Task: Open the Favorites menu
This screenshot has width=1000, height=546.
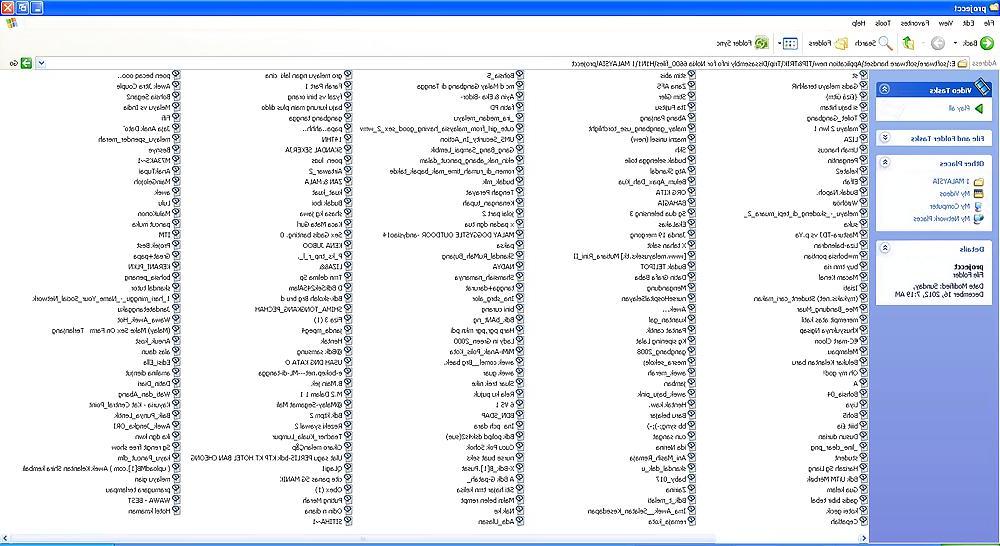Action: [915, 23]
